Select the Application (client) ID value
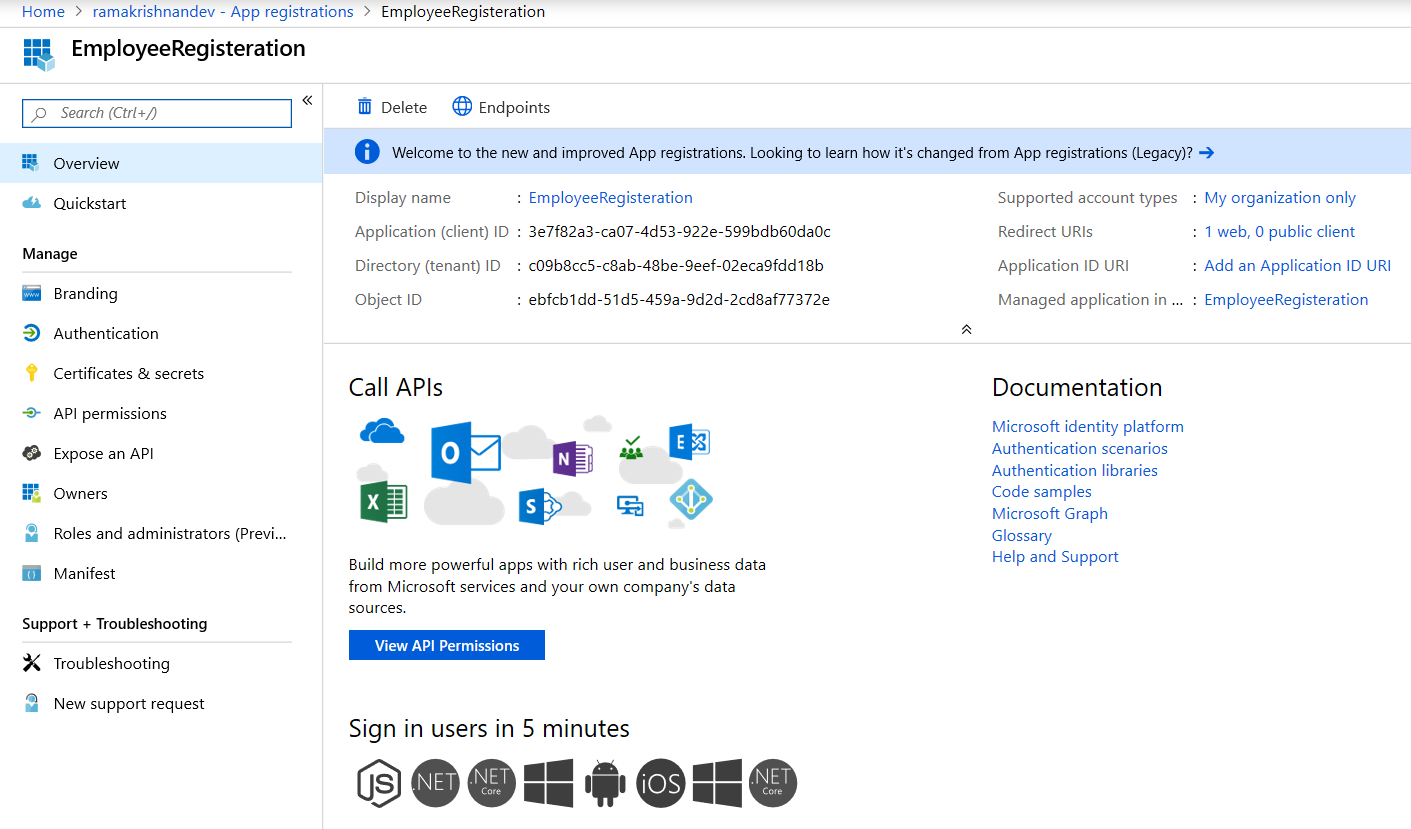 click(x=679, y=232)
